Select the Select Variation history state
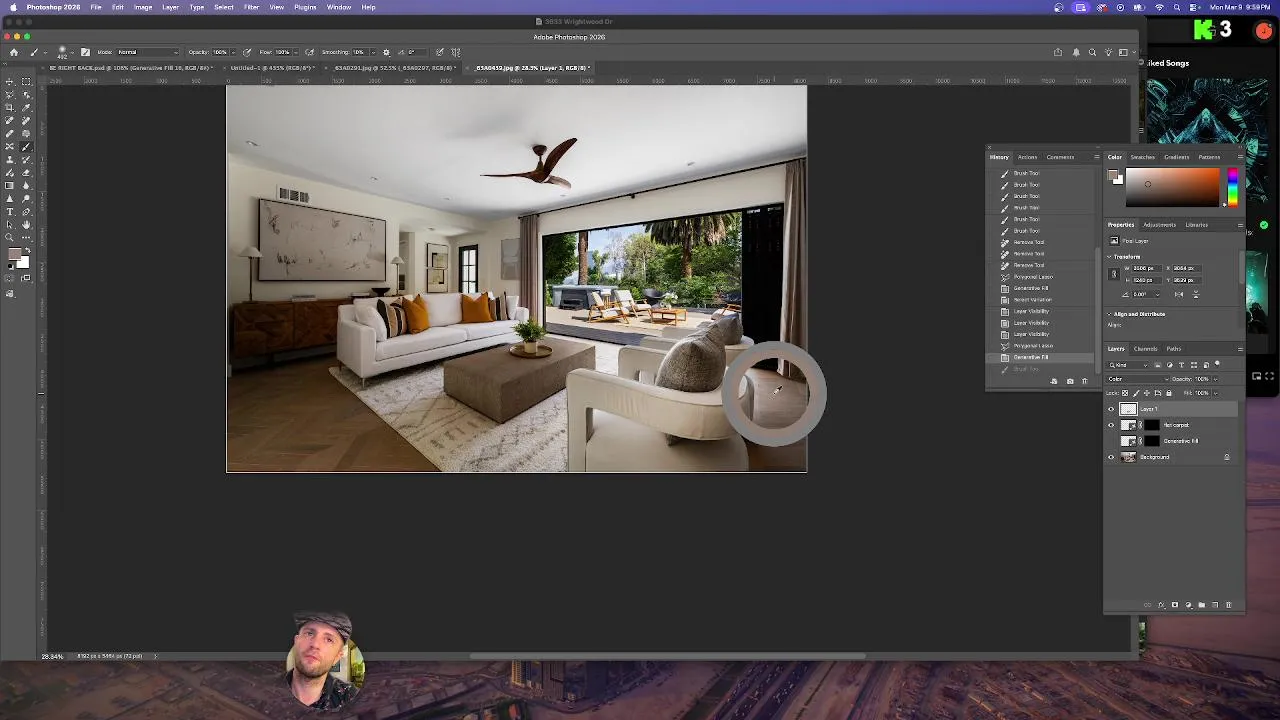This screenshot has width=1280, height=720. [x=1042, y=299]
